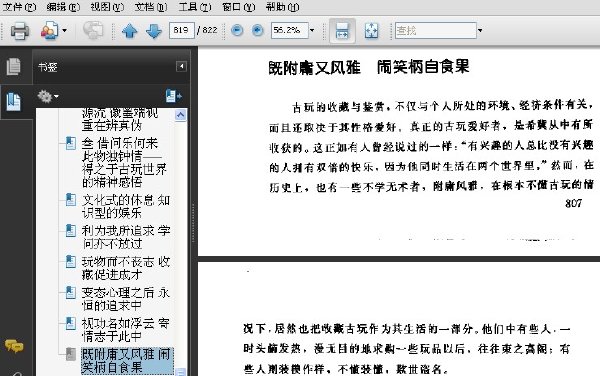Click the page number 807 on page
The image size is (600, 376).
(x=574, y=203)
